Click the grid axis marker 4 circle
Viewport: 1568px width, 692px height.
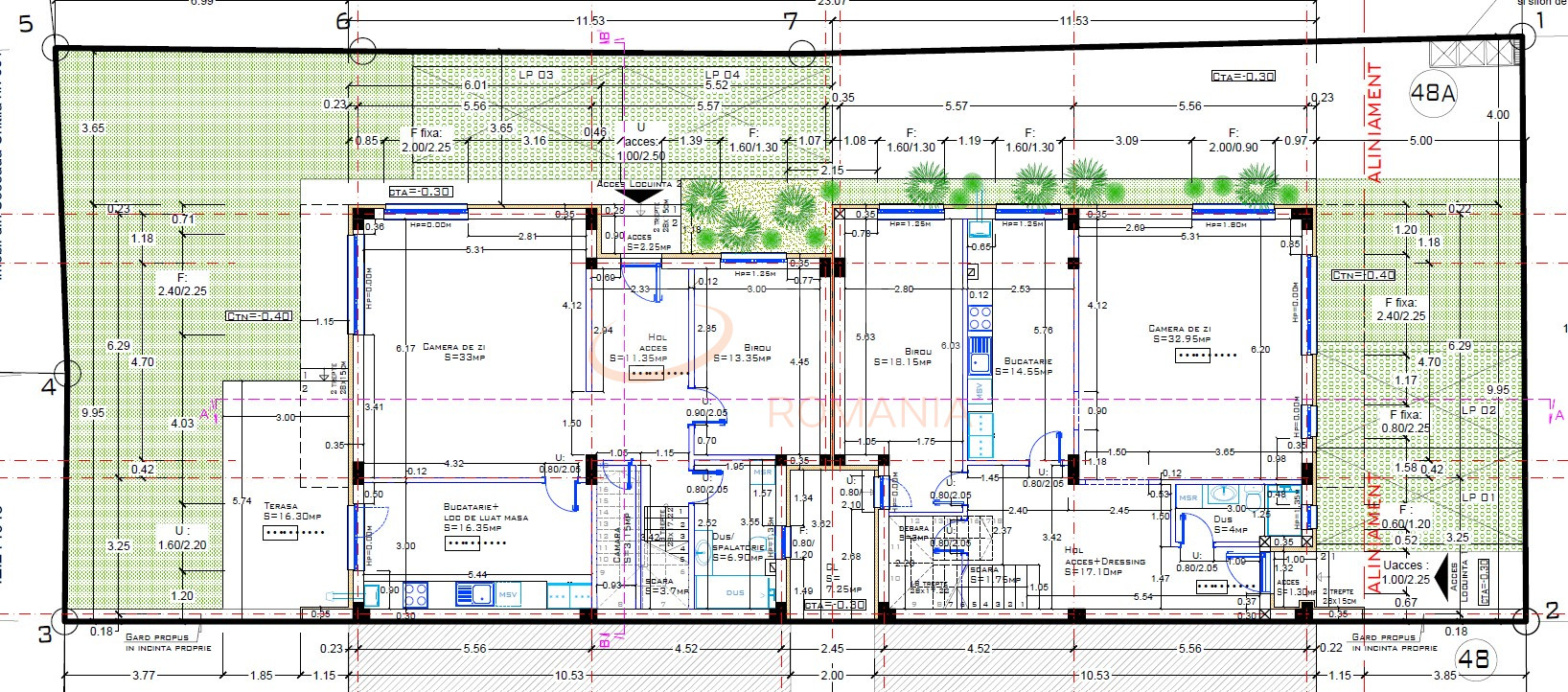[x=66, y=374]
